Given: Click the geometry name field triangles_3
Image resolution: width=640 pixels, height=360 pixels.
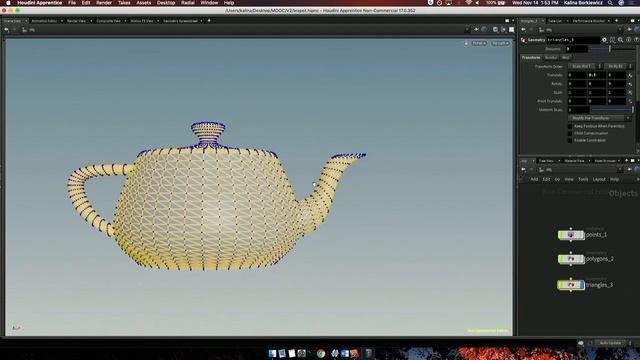Looking at the screenshot, I should coord(573,40).
